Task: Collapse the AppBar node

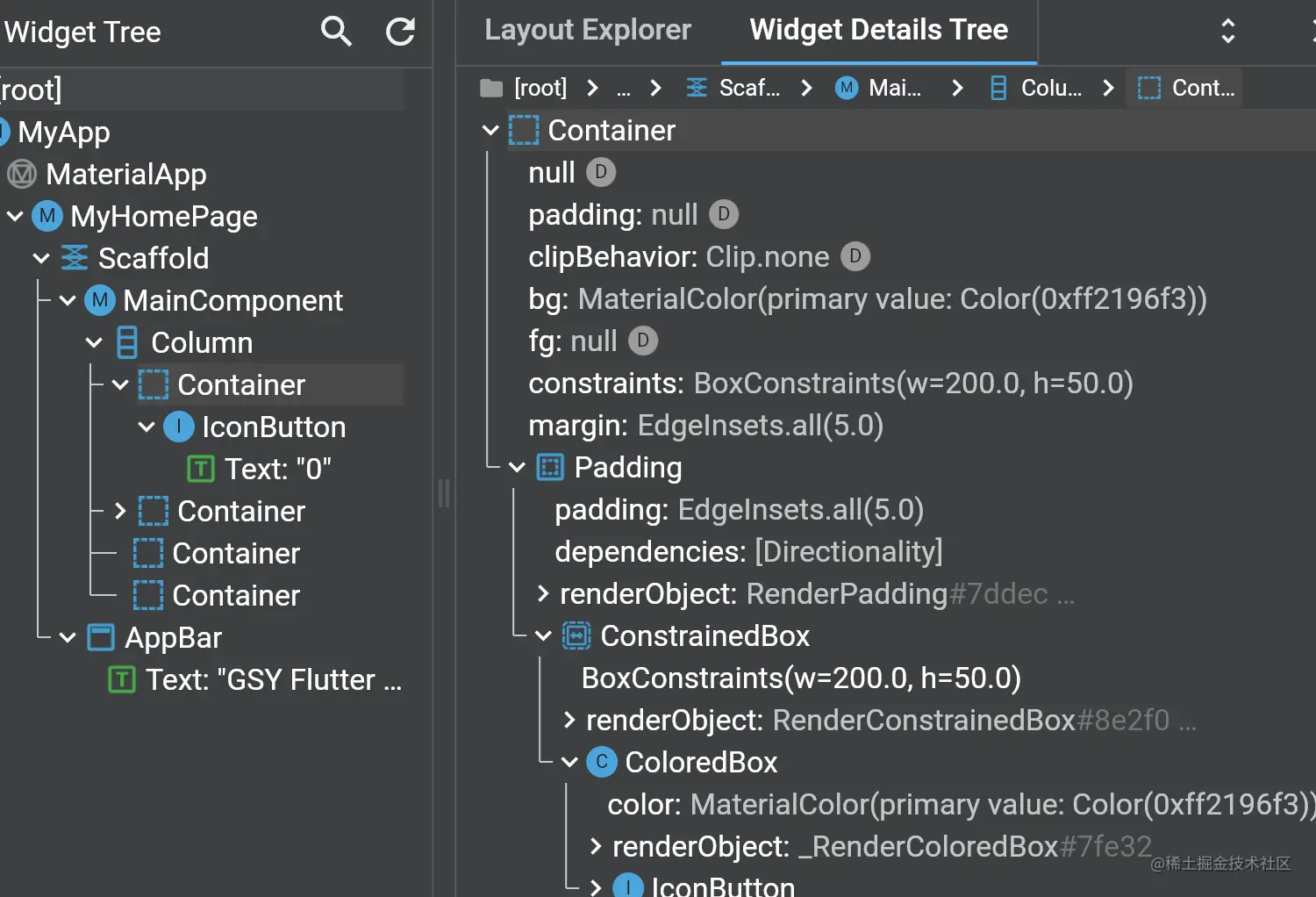Action: [68, 637]
